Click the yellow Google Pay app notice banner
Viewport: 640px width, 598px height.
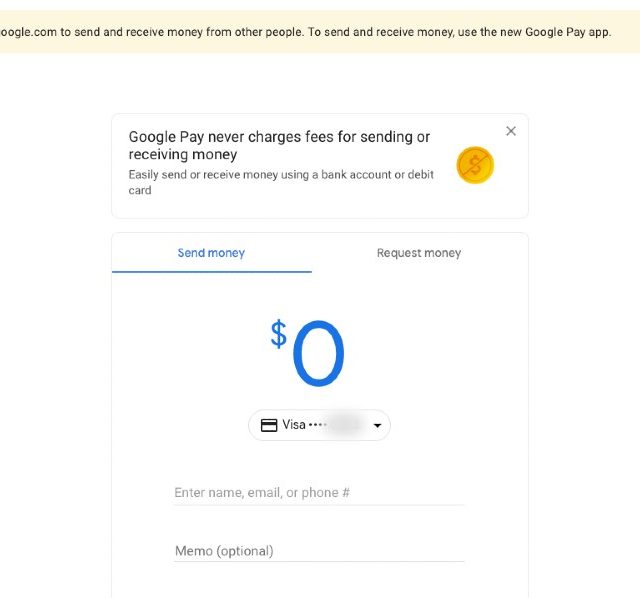320,32
